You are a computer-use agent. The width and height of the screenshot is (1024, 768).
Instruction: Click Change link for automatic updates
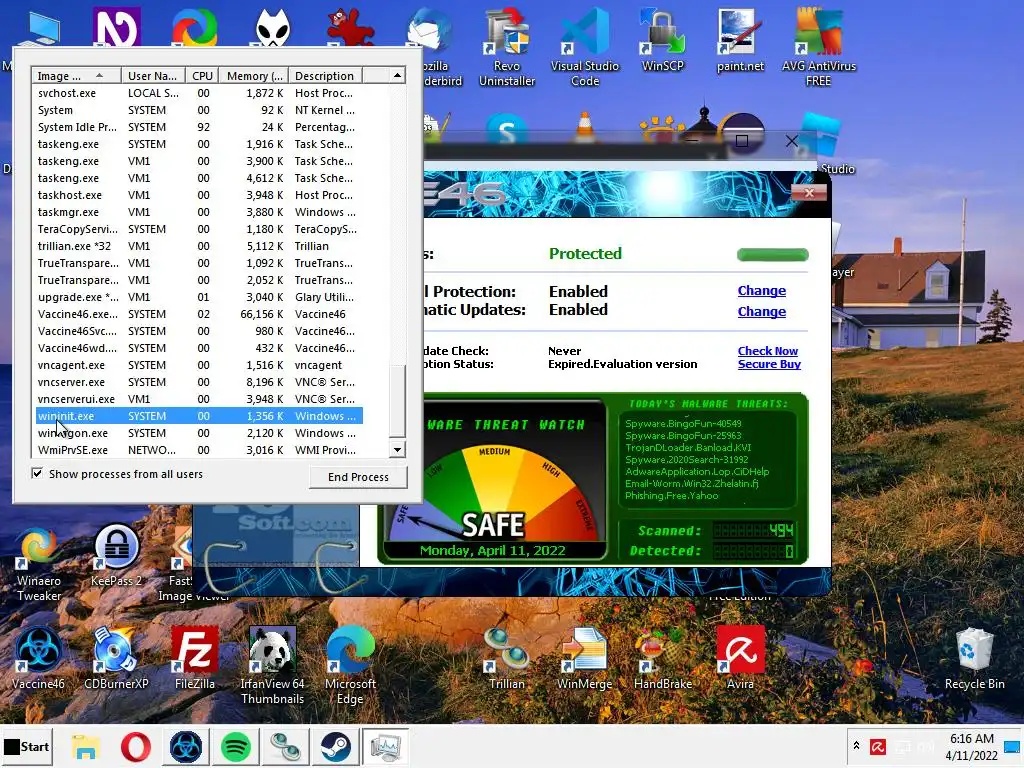pos(761,312)
